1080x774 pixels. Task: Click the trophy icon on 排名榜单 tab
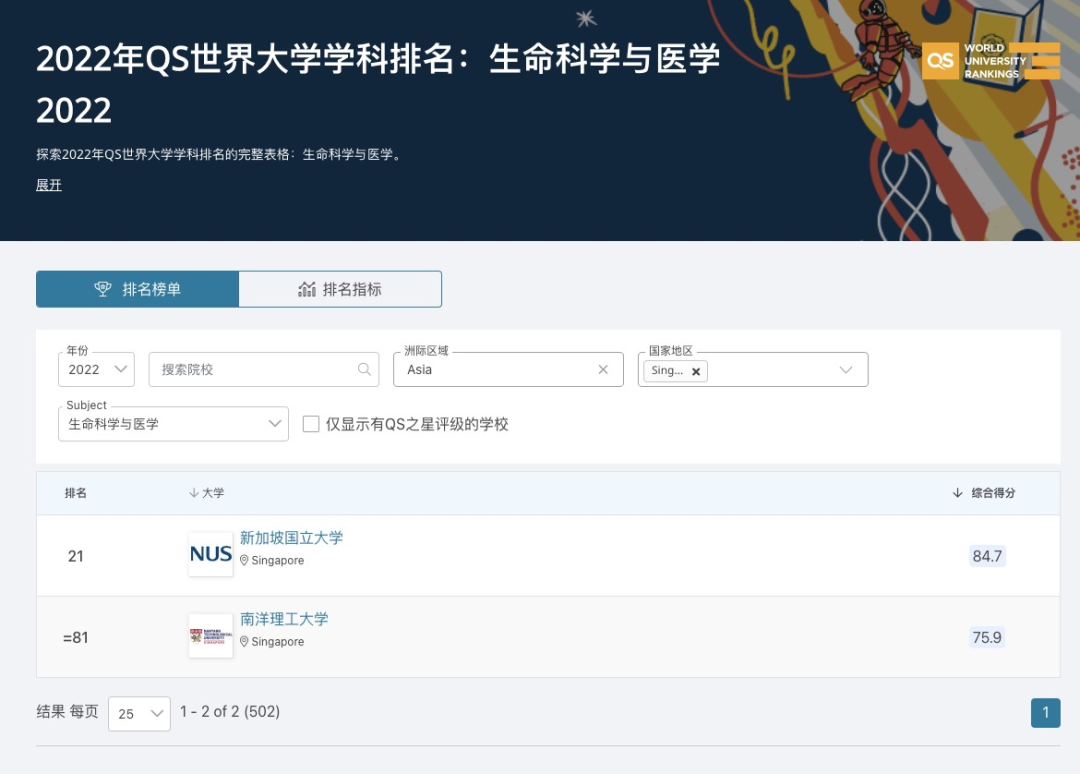[x=103, y=289]
